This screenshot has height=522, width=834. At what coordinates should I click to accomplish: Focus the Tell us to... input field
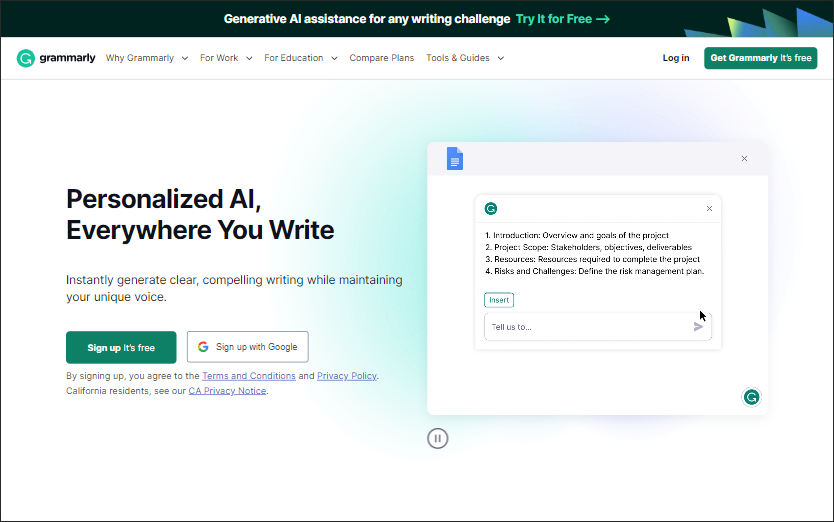pos(598,327)
